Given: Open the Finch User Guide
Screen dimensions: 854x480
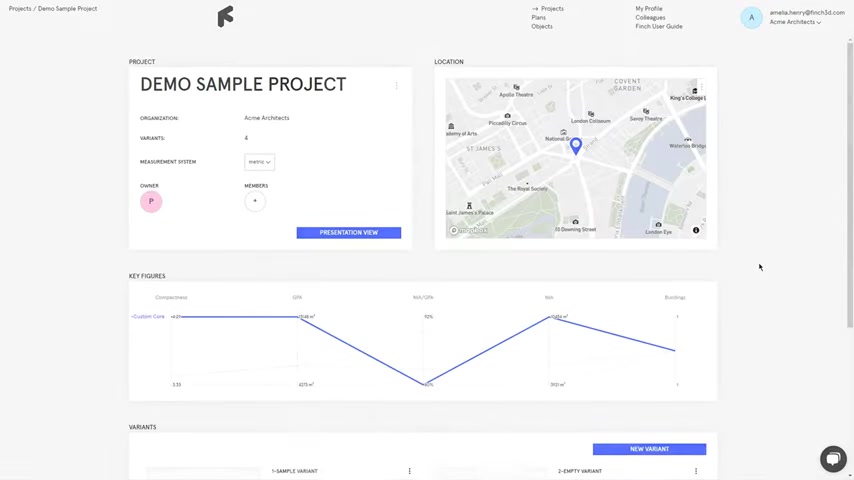Looking at the screenshot, I should coord(658,26).
